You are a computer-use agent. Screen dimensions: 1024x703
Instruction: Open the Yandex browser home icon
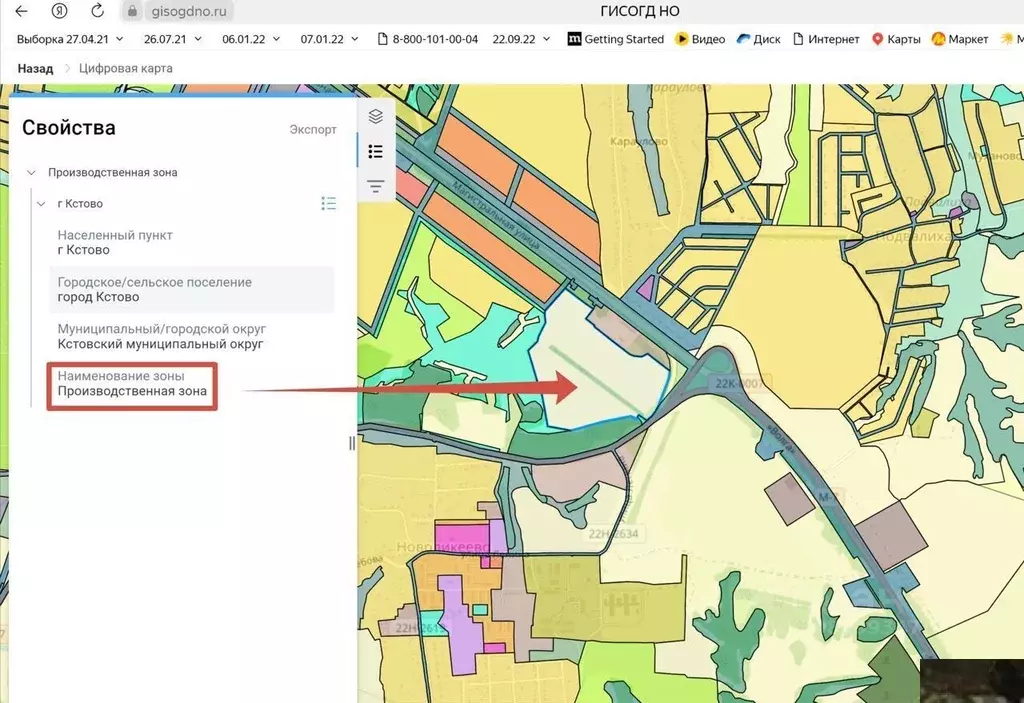pyautogui.click(x=59, y=11)
